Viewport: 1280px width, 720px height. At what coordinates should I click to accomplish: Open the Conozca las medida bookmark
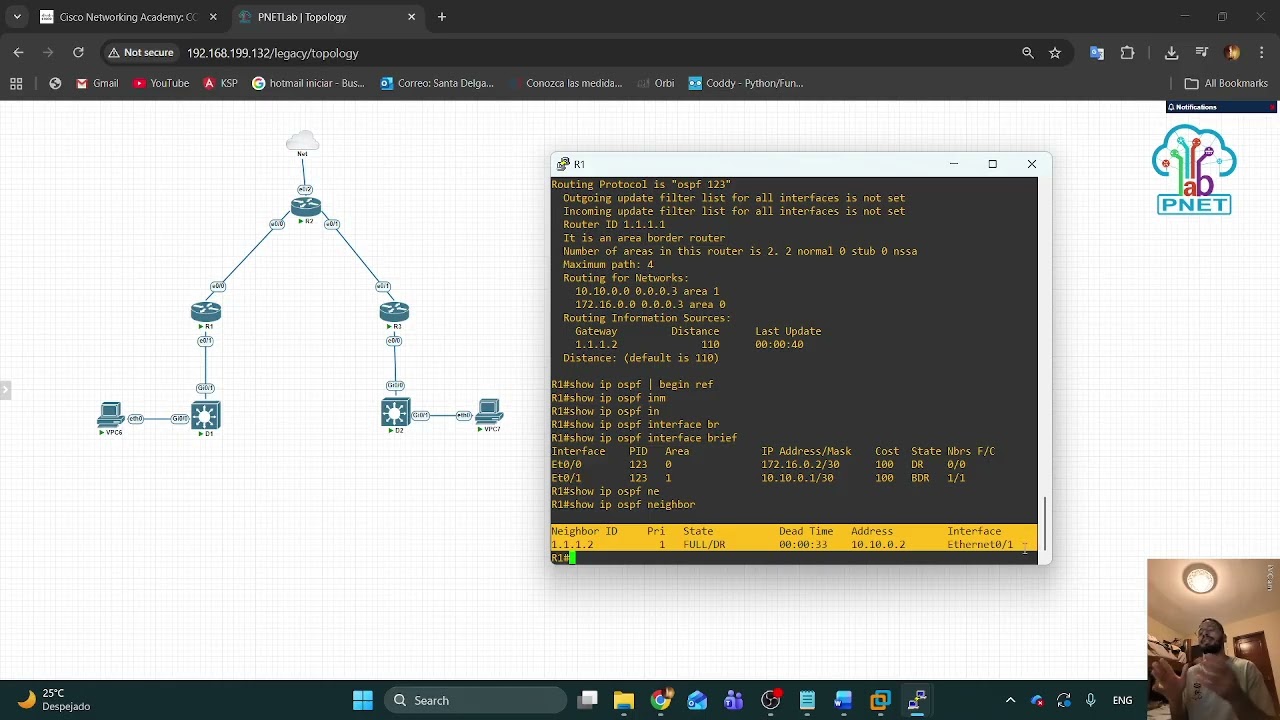tap(565, 83)
